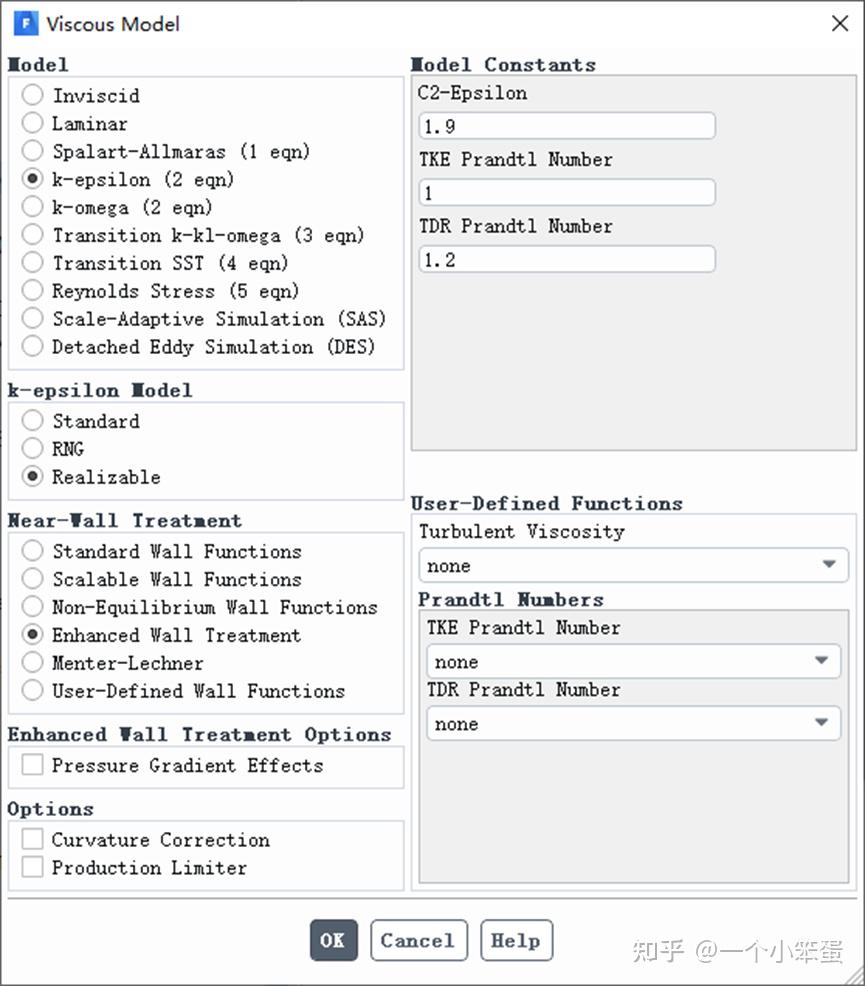Click the C2-Epsilon value field

(x=567, y=126)
